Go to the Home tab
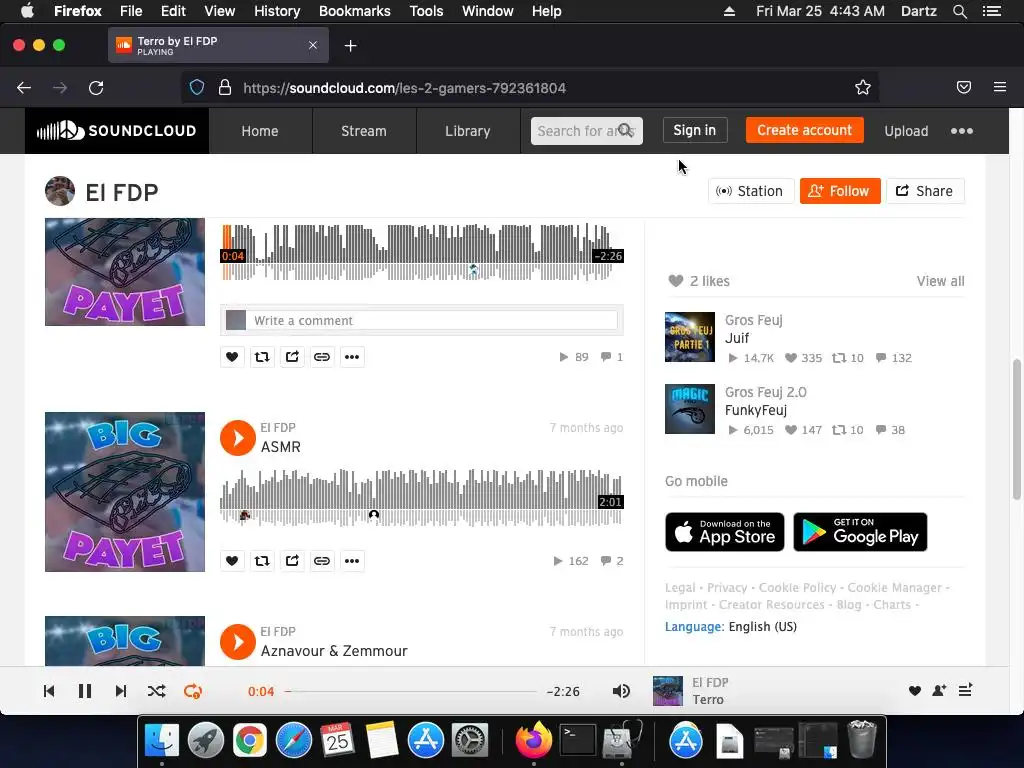 click(260, 131)
